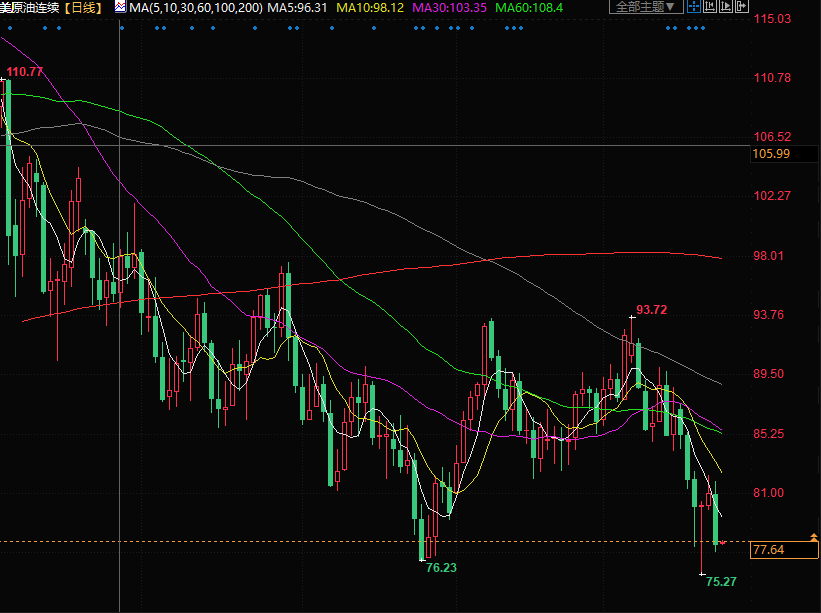
Task: Click the jump-to-start chart icon
Action: click(709, 7)
